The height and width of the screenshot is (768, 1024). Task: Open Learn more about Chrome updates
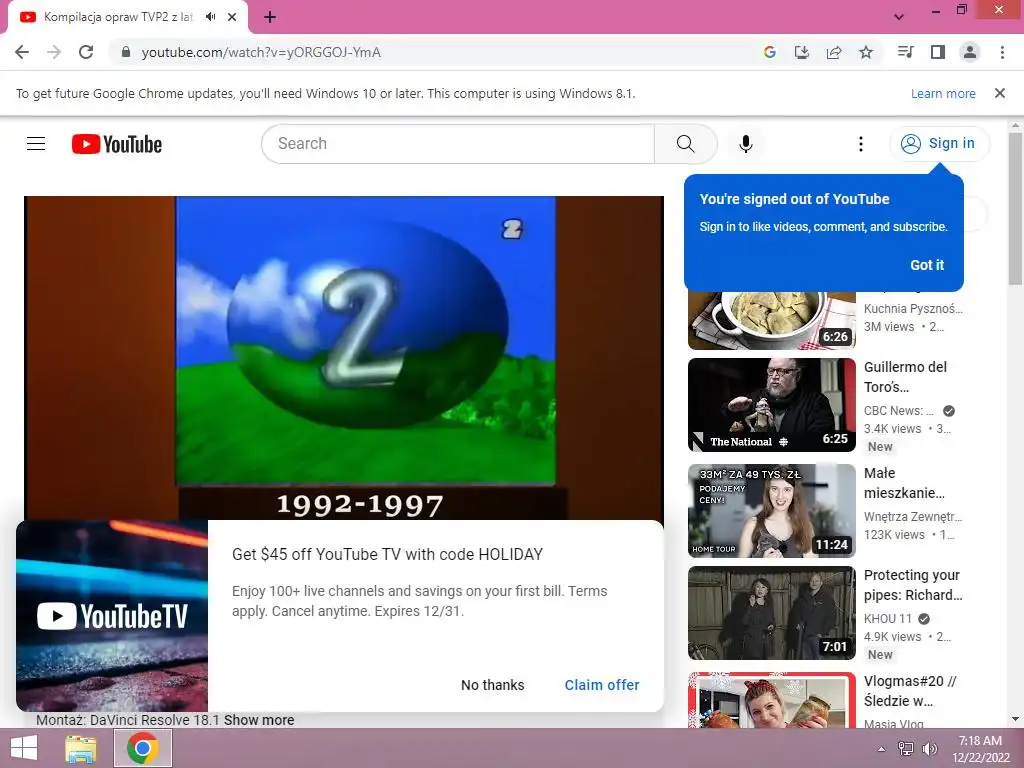[x=943, y=93]
